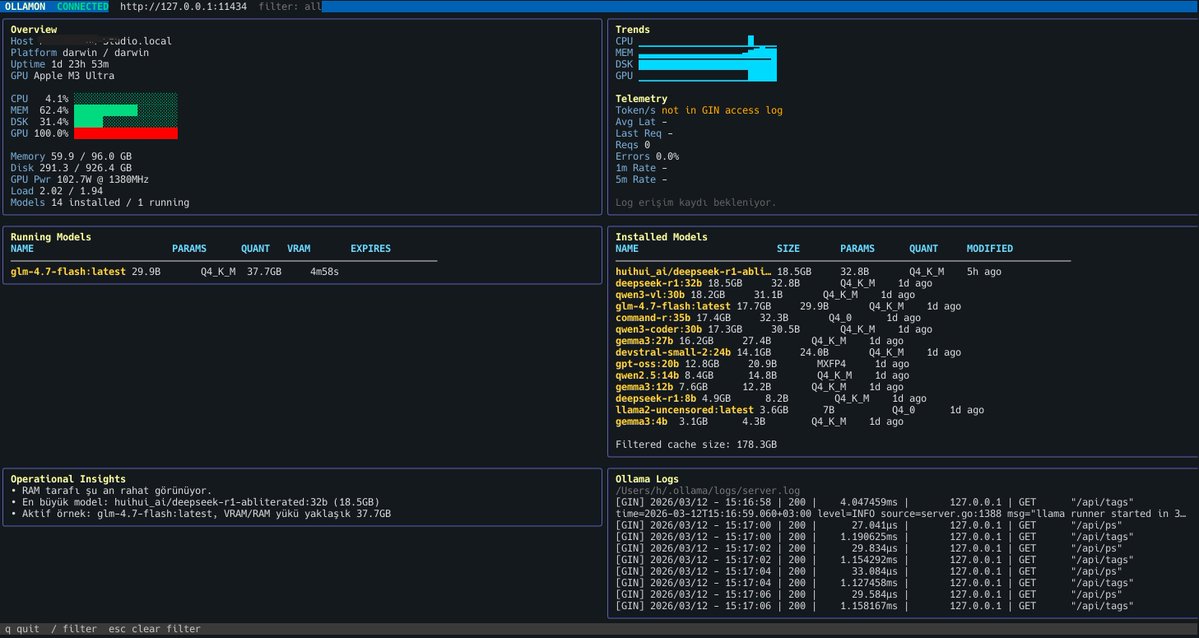Click the Telemetry heading
Viewport: 1199px width, 638px height.
pyautogui.click(x=642, y=99)
